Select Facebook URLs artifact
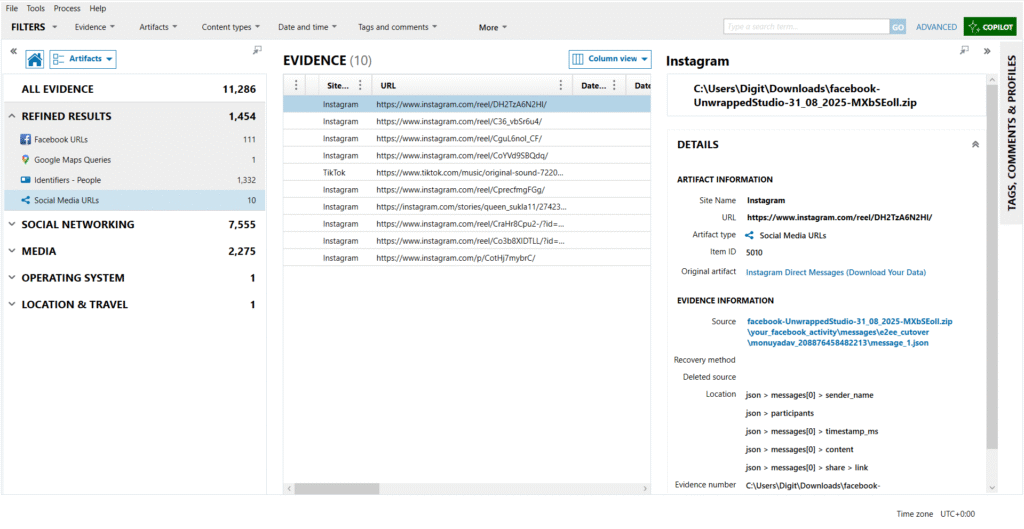Image resolution: width=1024 pixels, height=529 pixels. (135, 139)
